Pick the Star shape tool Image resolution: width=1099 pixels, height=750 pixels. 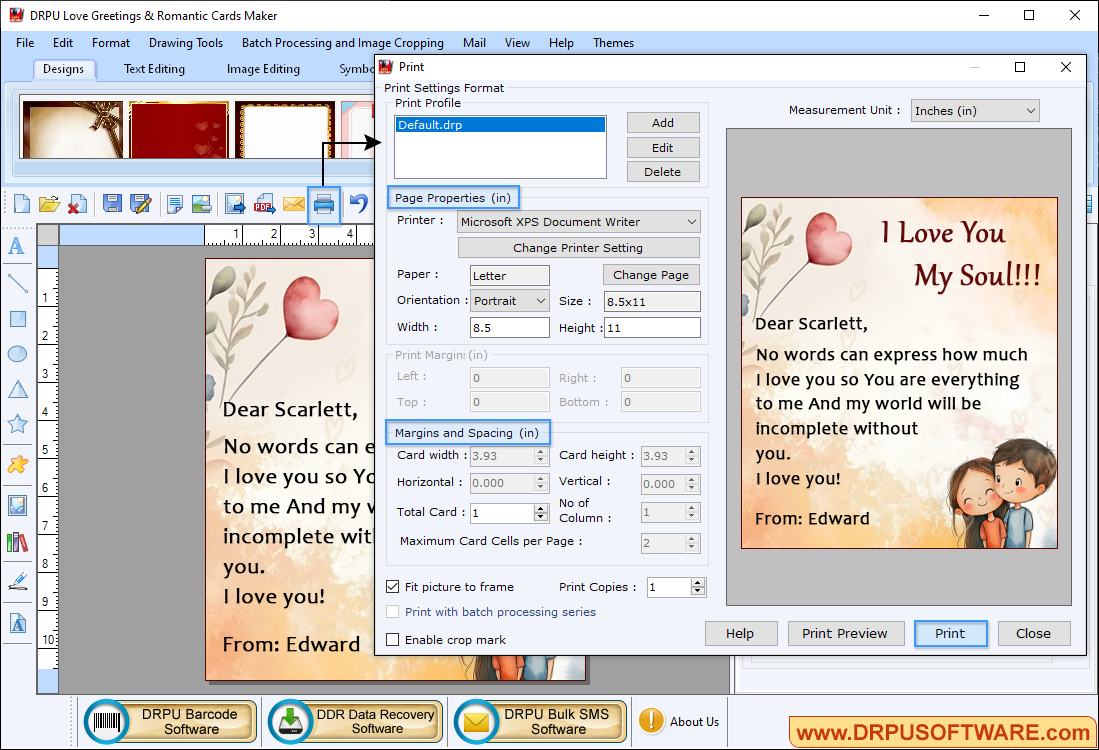16,423
